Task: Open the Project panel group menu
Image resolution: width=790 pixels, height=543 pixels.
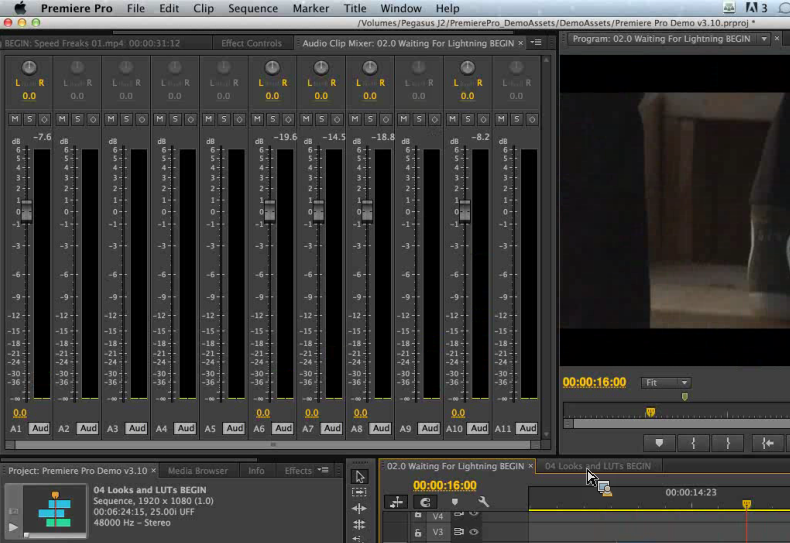Action: tap(323, 470)
